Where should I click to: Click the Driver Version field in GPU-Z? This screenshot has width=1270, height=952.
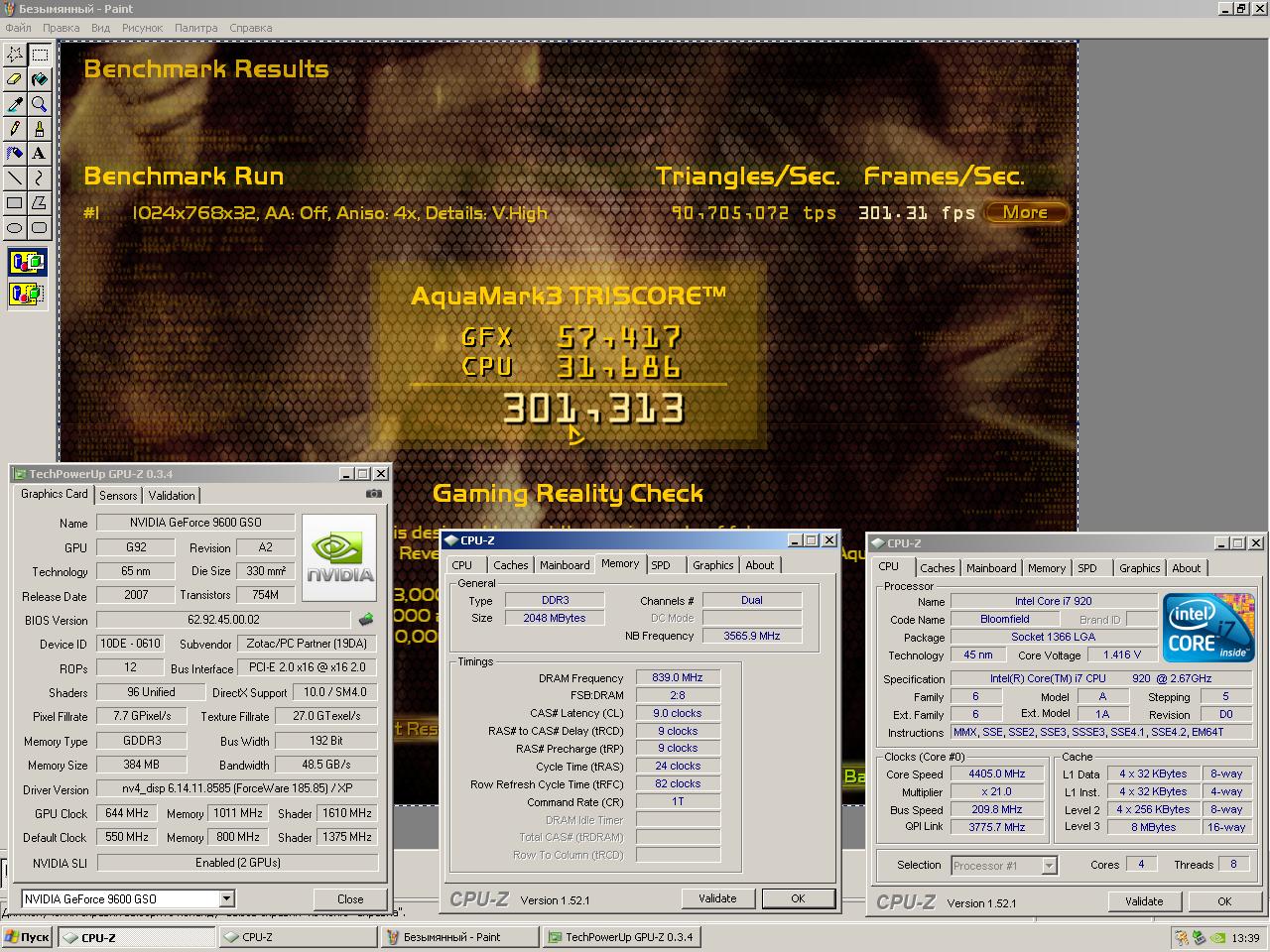[x=237, y=789]
